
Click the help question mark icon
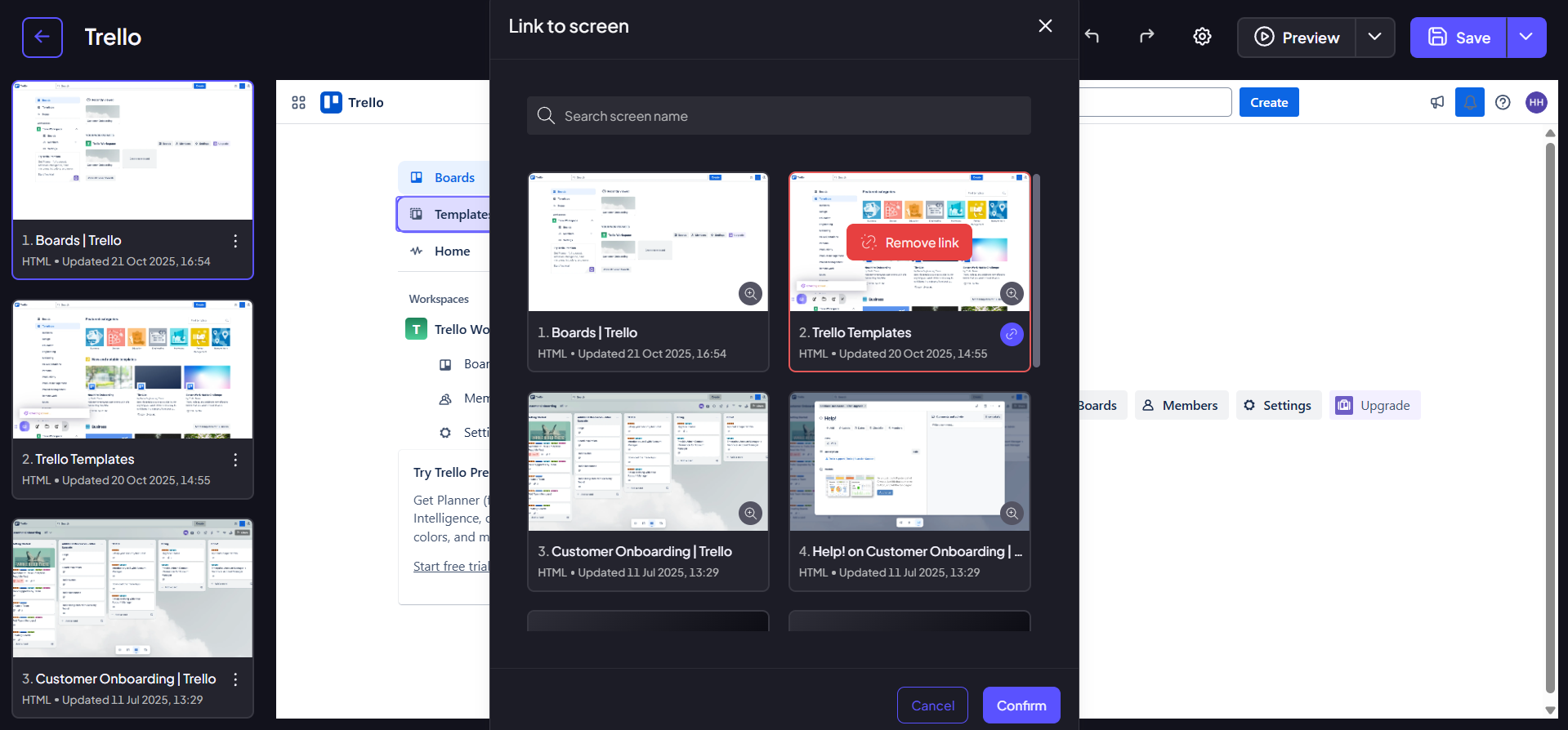[1503, 102]
